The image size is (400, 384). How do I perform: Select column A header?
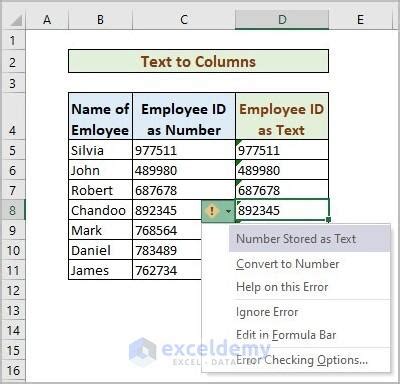pos(47,20)
